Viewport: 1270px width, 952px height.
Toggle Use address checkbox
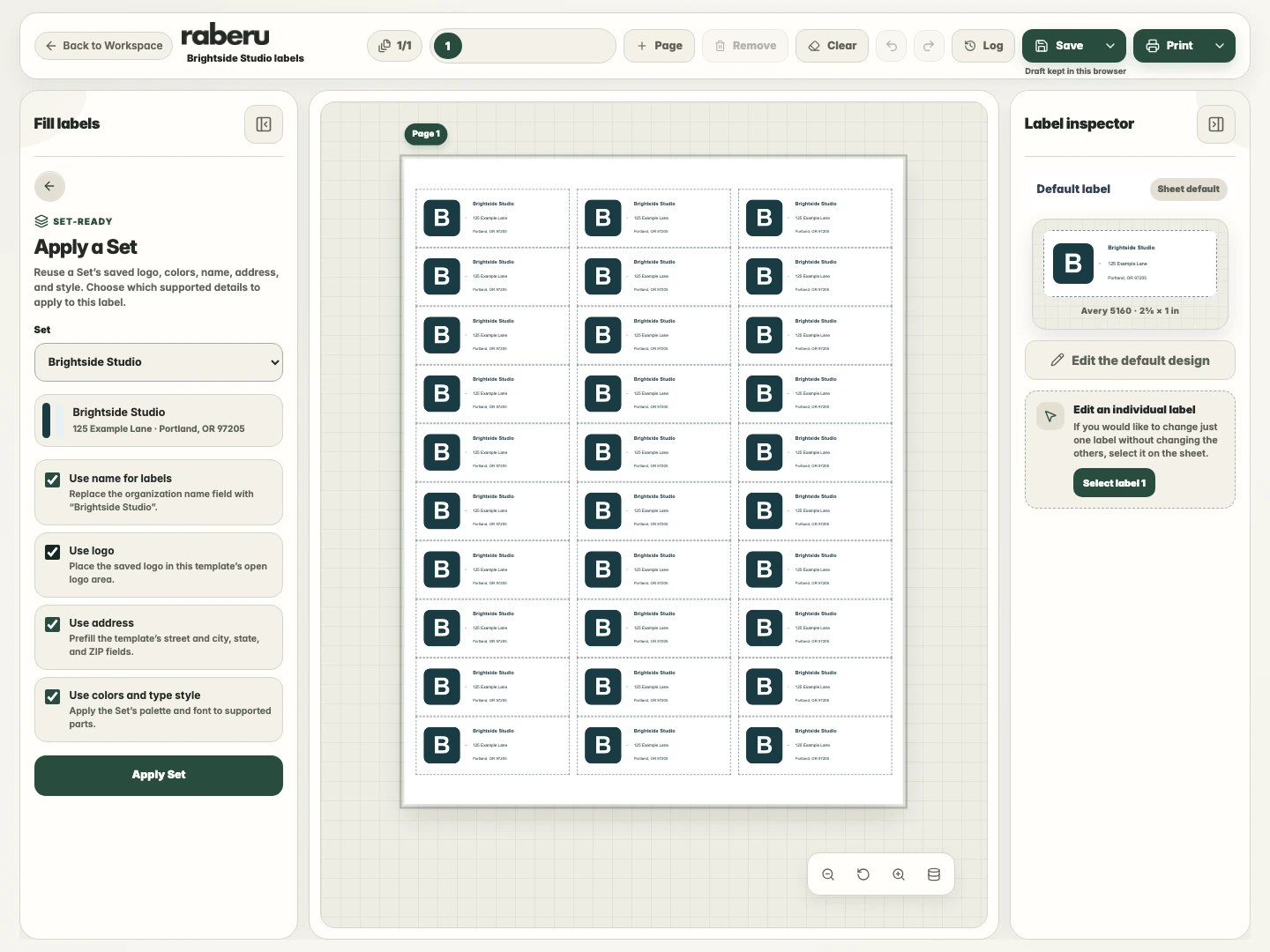point(53,625)
